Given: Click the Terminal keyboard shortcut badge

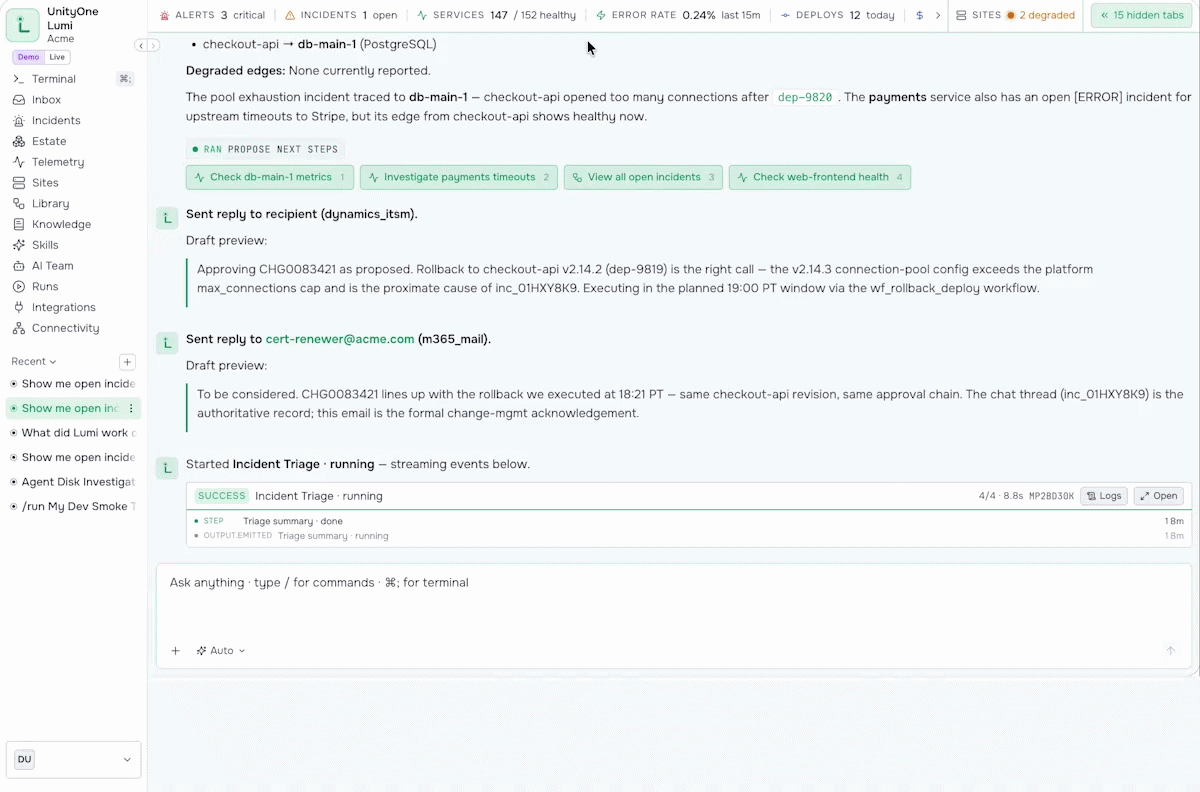Looking at the screenshot, I should pos(125,79).
